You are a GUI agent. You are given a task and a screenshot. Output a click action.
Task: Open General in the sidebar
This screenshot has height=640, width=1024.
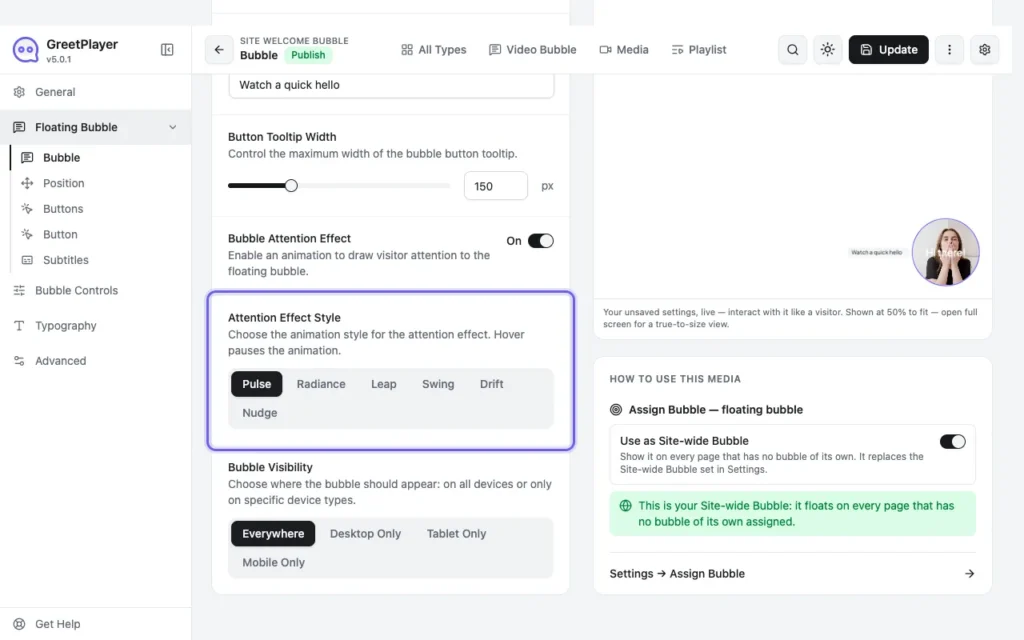tap(95, 92)
